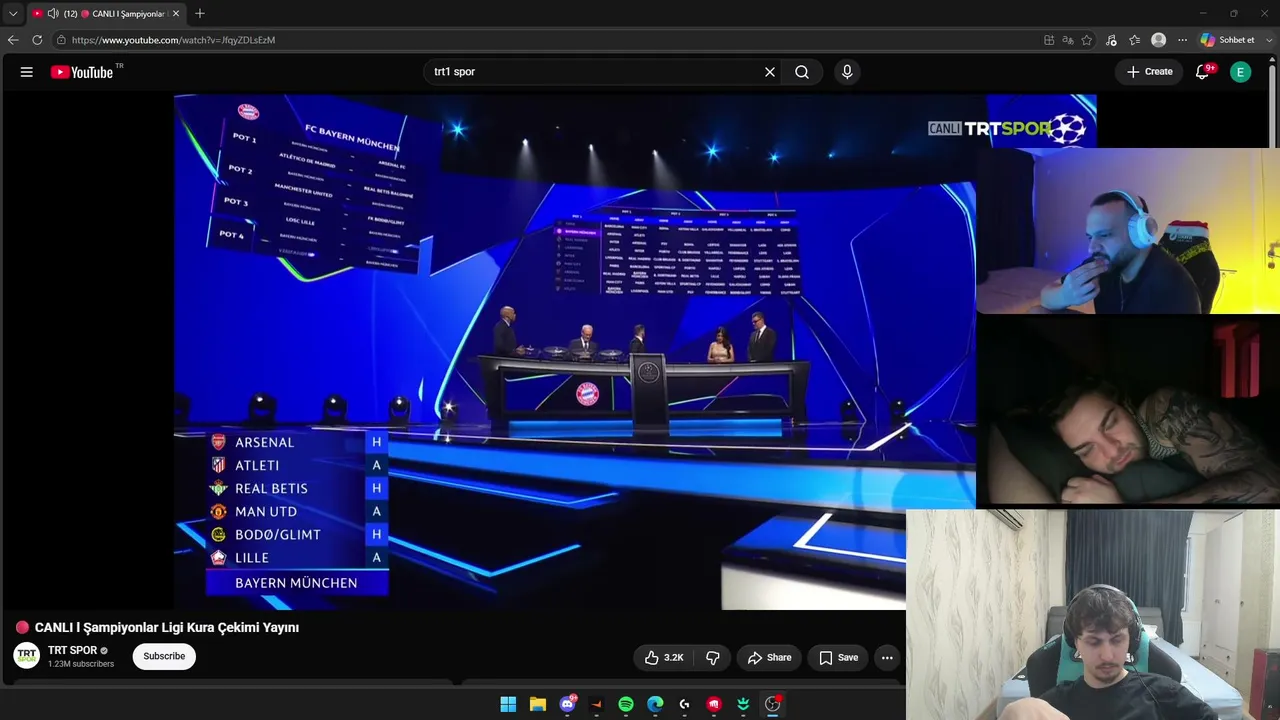Open Copilot Sohbet et button
Screen dimensions: 1280x720
click(x=1228, y=40)
